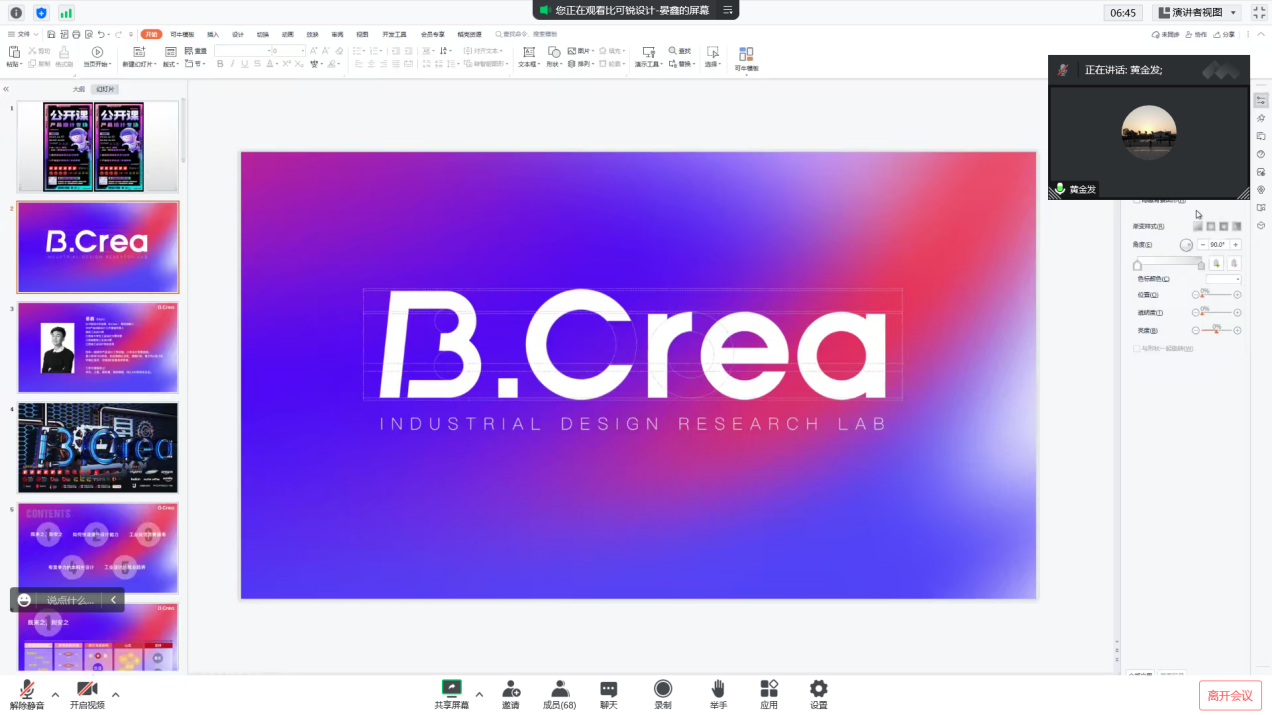The width and height of the screenshot is (1272, 715).
Task: Click the meeting info icon
Action: tap(16, 13)
